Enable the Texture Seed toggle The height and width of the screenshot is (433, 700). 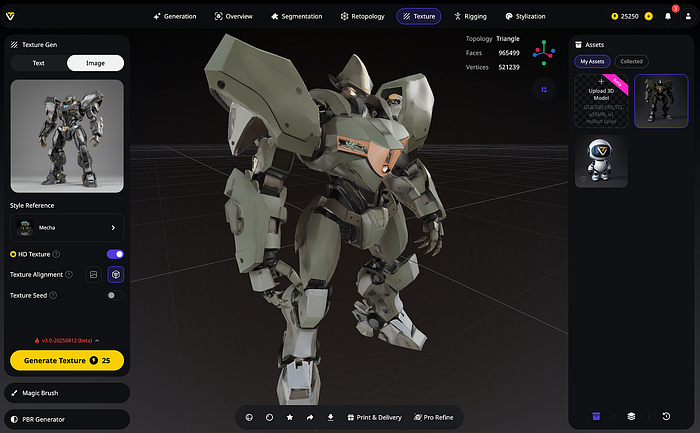click(115, 295)
